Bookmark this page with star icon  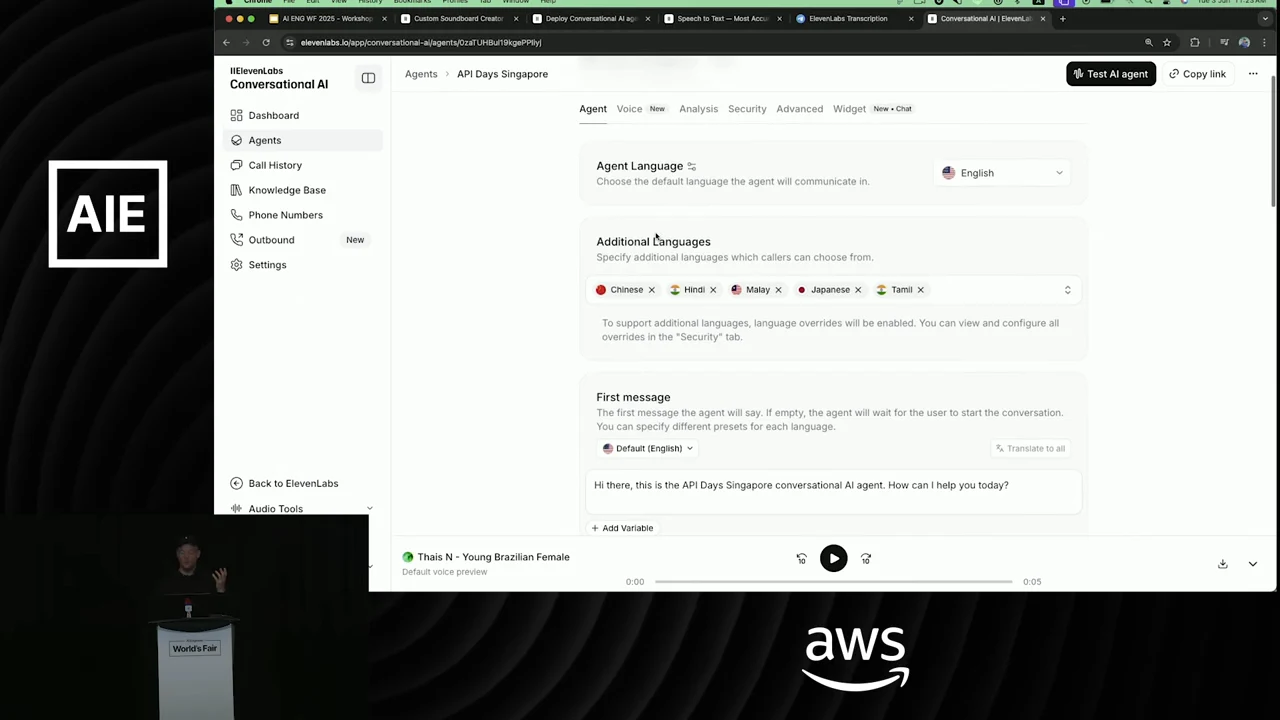1167,42
